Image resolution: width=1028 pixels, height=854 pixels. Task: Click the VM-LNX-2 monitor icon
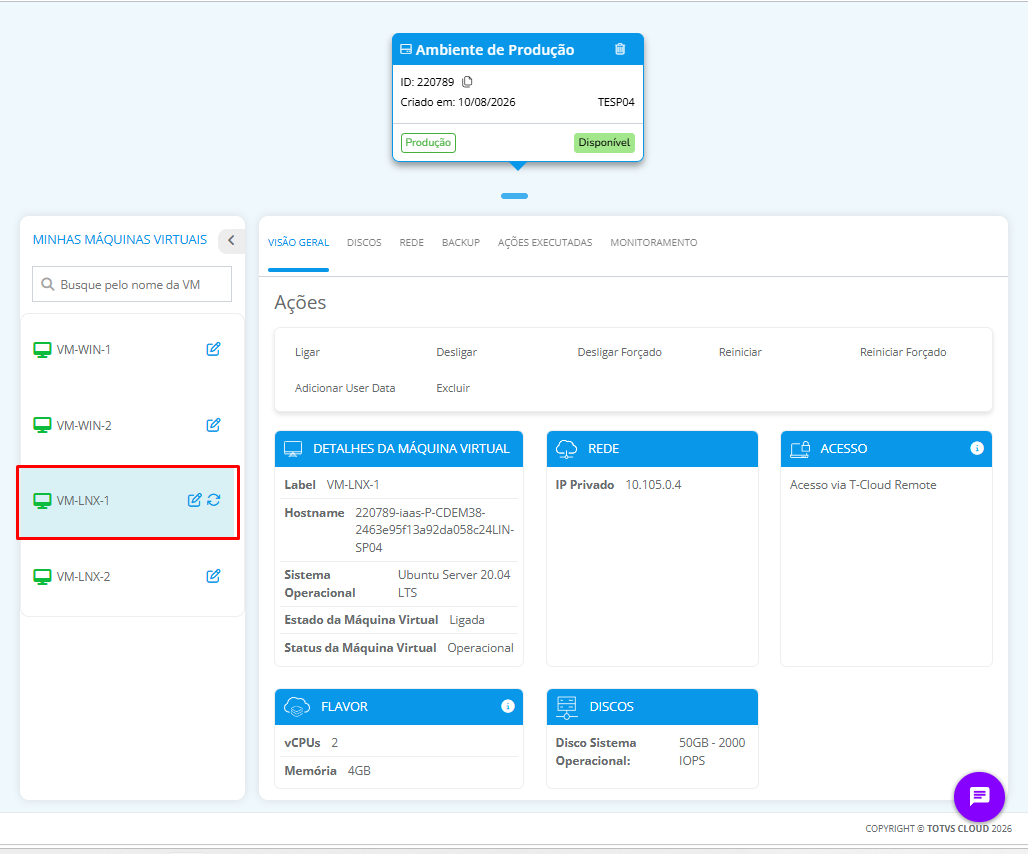42,577
